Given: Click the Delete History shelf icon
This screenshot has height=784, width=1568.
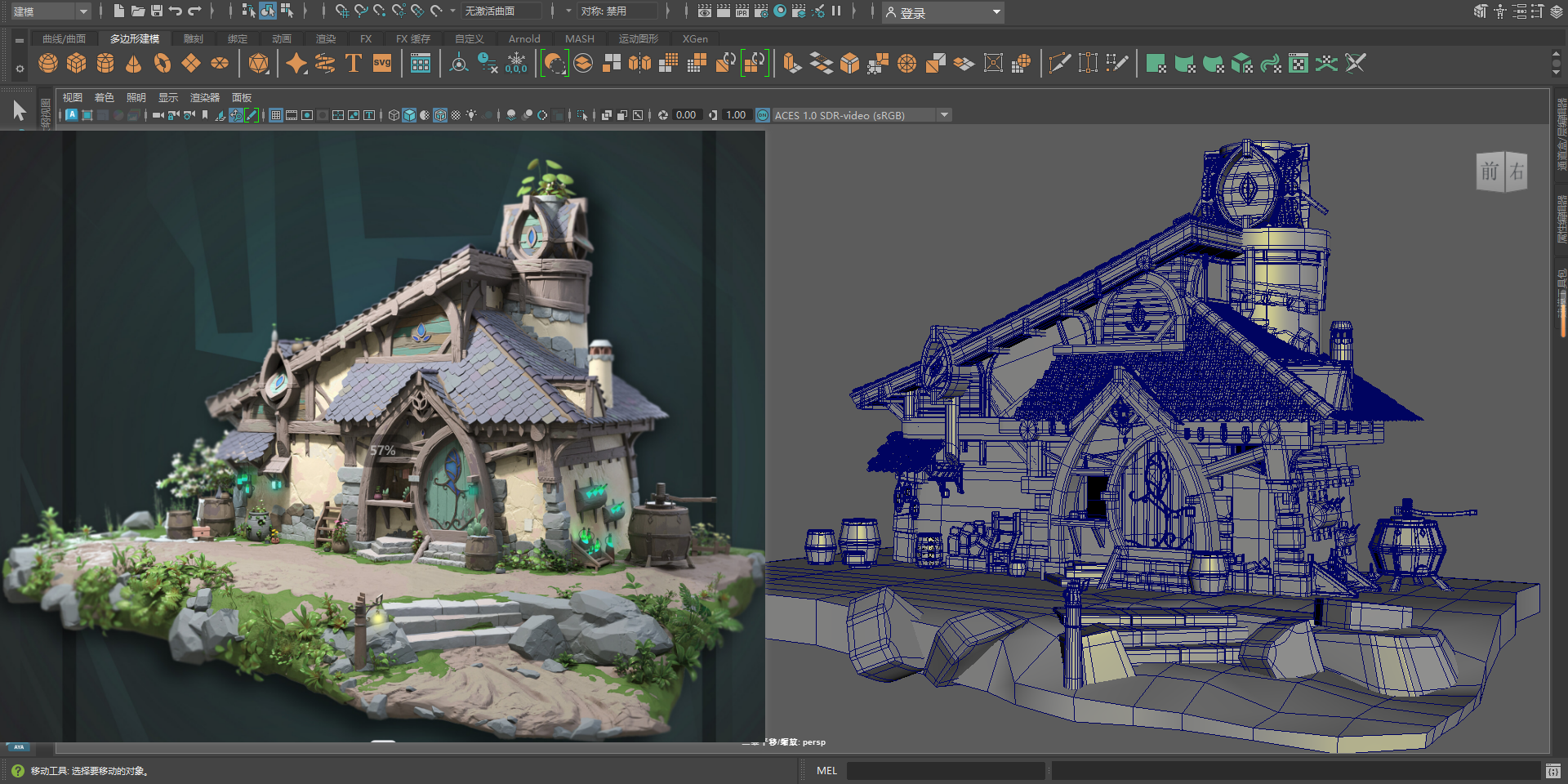Looking at the screenshot, I should pos(488,63).
